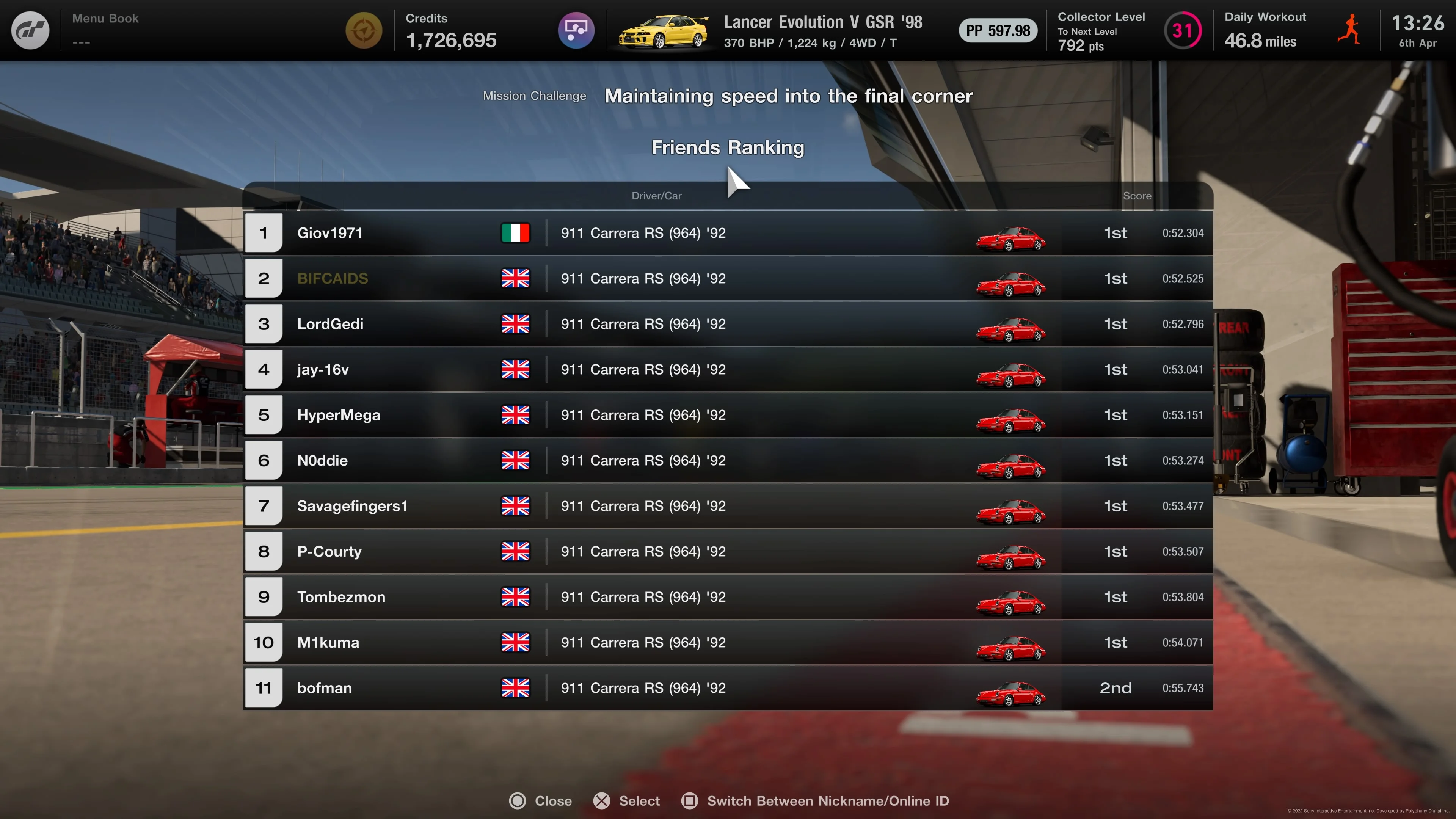Screen dimensions: 1456x819
Task: Click the Close button prompt
Action: pos(540,801)
